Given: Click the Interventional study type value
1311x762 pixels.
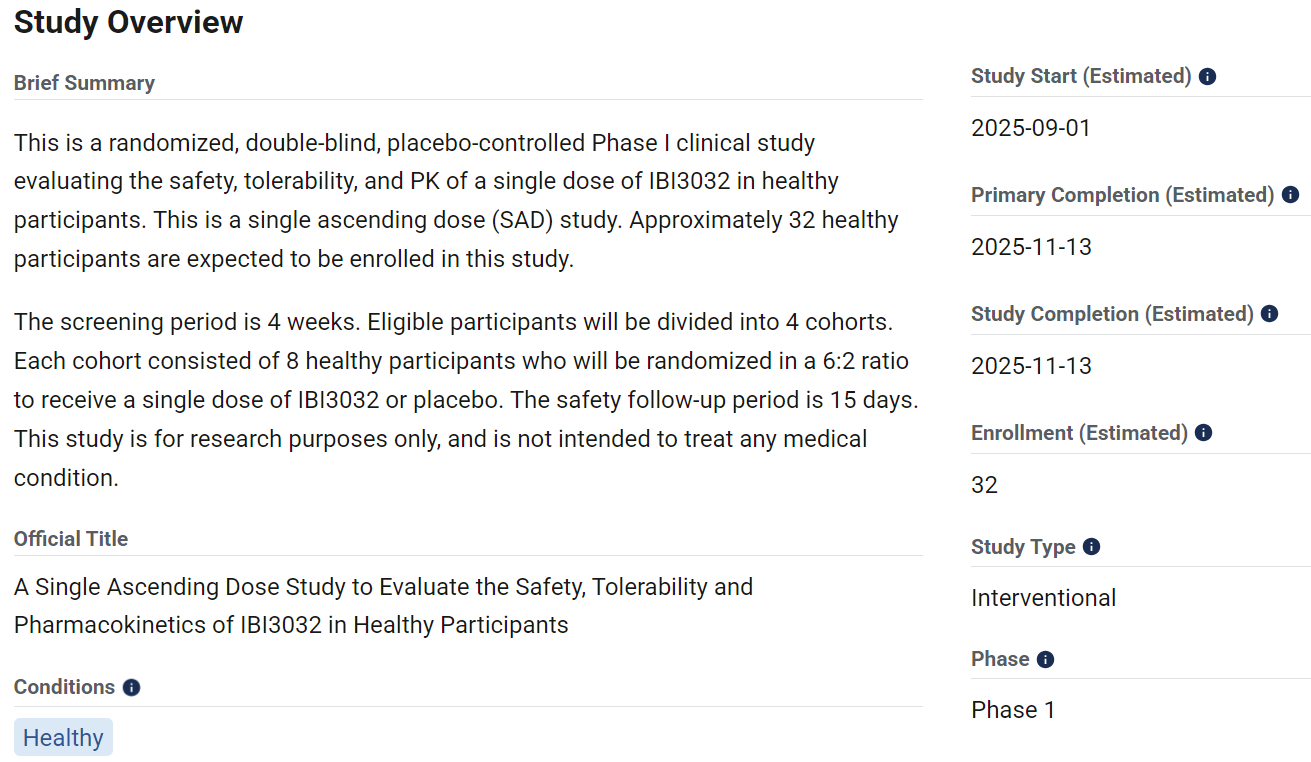Looking at the screenshot, I should [x=1043, y=598].
